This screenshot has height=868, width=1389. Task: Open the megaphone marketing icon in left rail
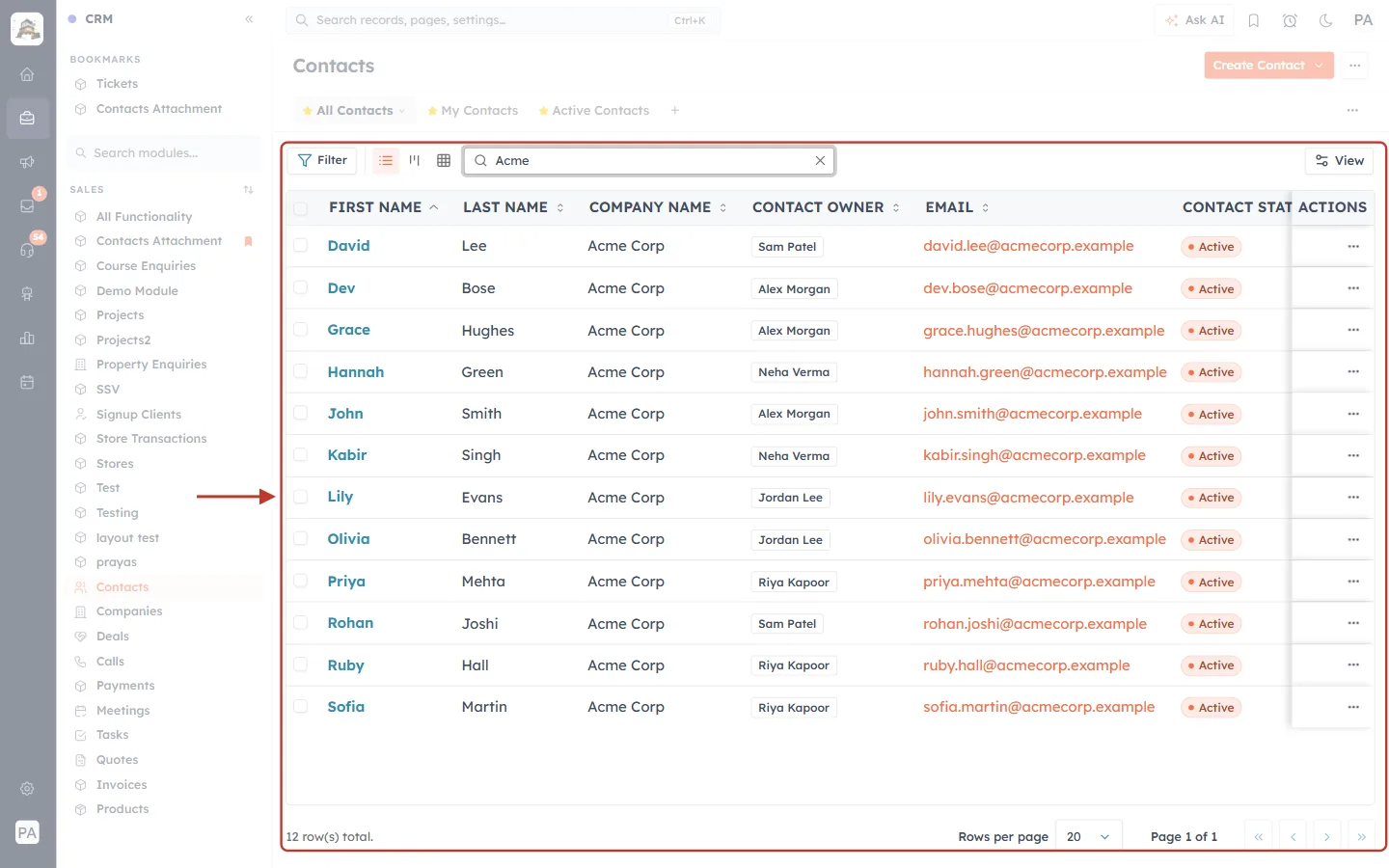(x=27, y=162)
